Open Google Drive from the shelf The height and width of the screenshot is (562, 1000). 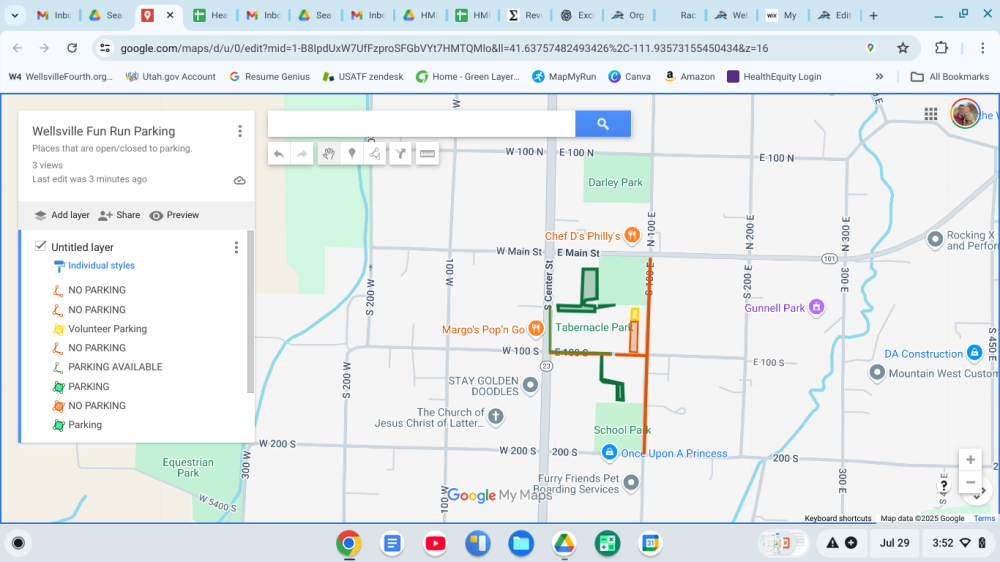[x=564, y=544]
